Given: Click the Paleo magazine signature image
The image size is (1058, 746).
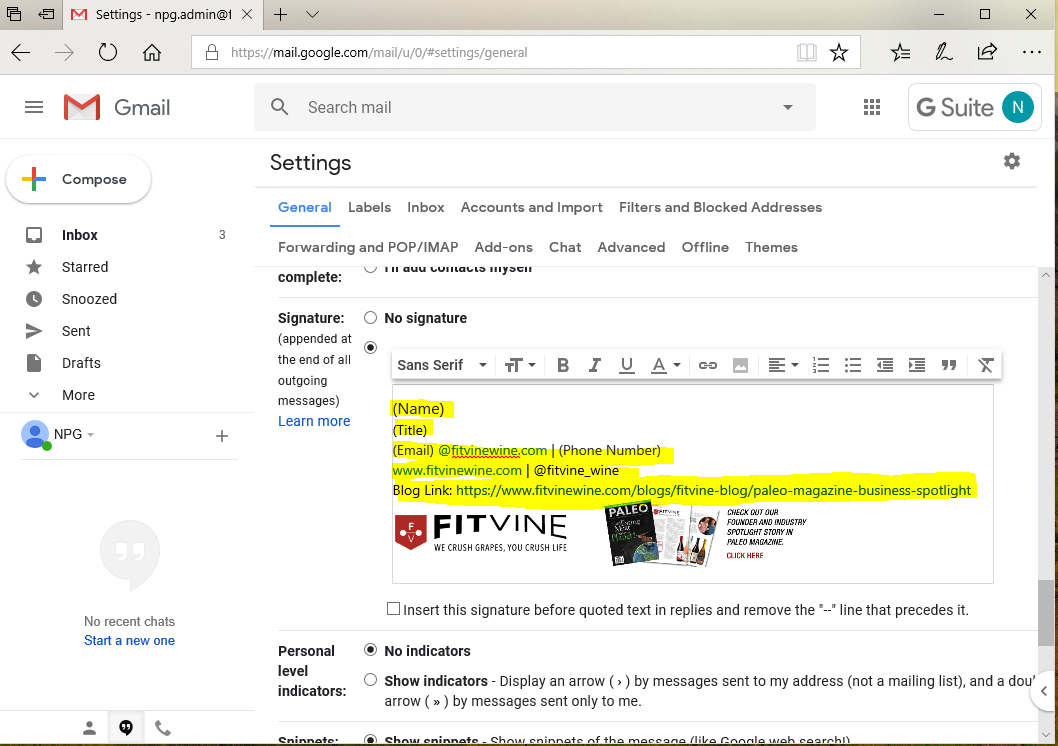Looking at the screenshot, I should point(708,534).
